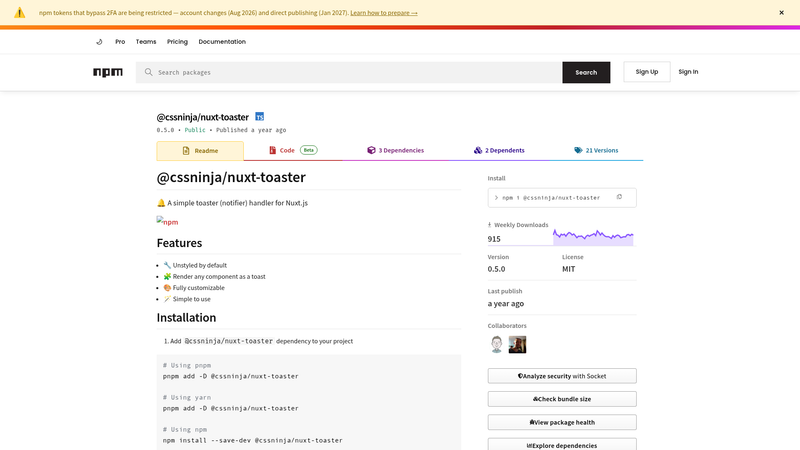Select the Readme tab
The image size is (800, 450).
tap(200, 151)
